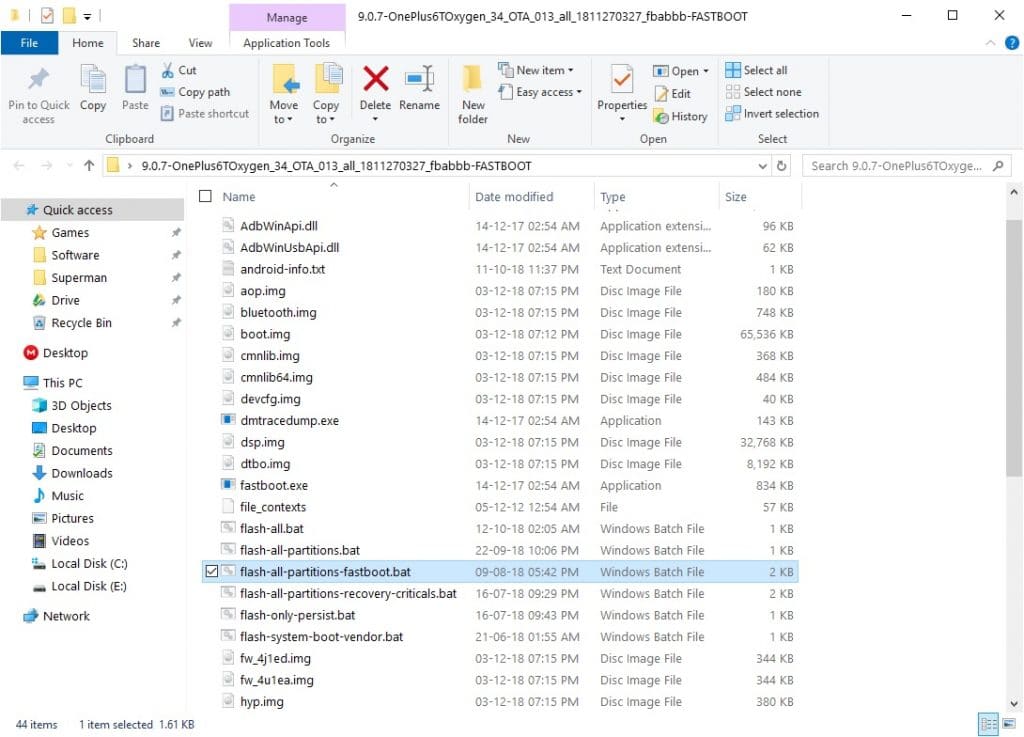Show file History
The image size is (1024, 737).
[680, 117]
